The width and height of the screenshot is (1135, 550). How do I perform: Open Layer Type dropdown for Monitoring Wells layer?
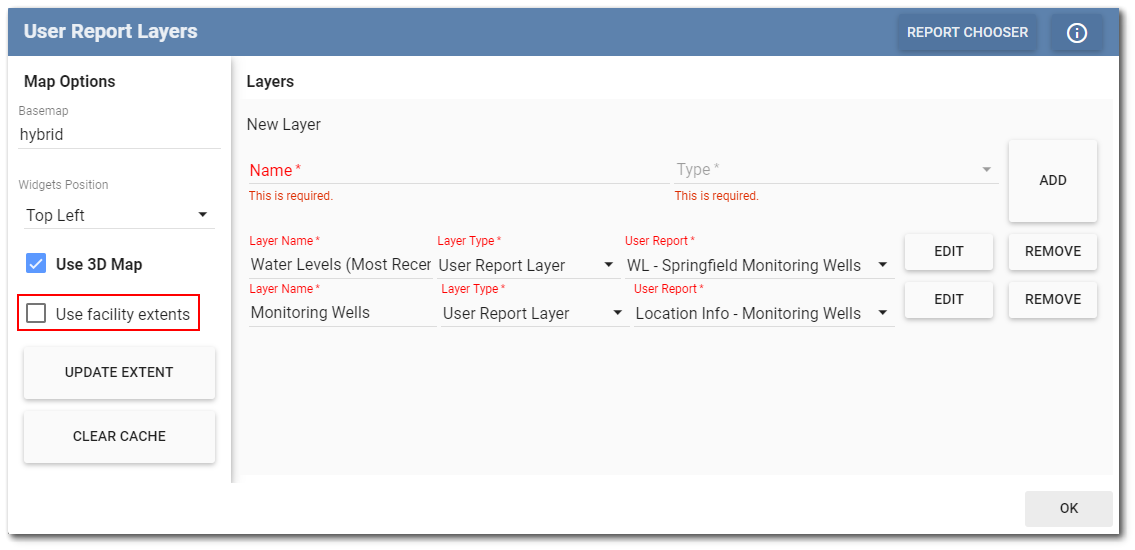tap(534, 314)
